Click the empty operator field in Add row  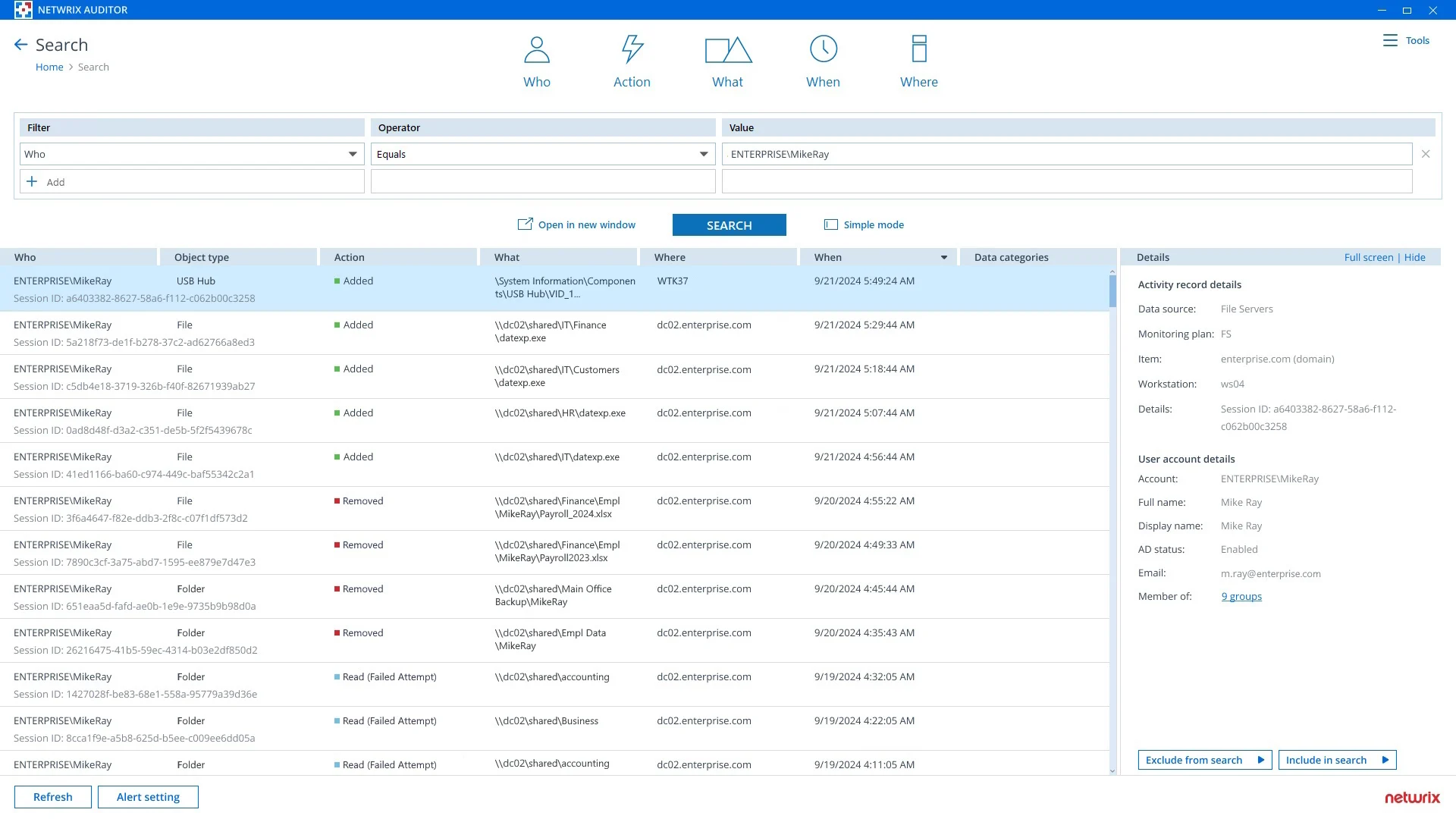click(x=543, y=181)
